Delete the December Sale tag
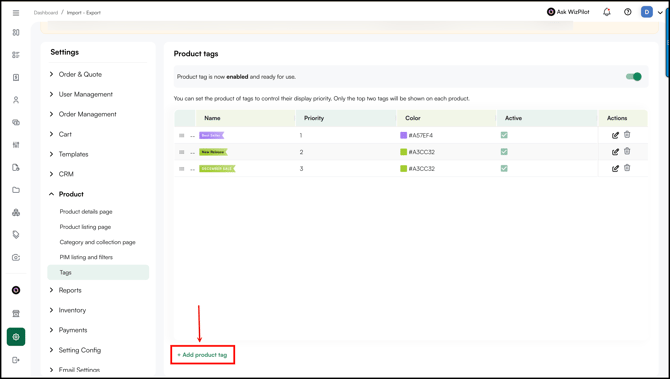This screenshot has width=670, height=379. (x=627, y=168)
